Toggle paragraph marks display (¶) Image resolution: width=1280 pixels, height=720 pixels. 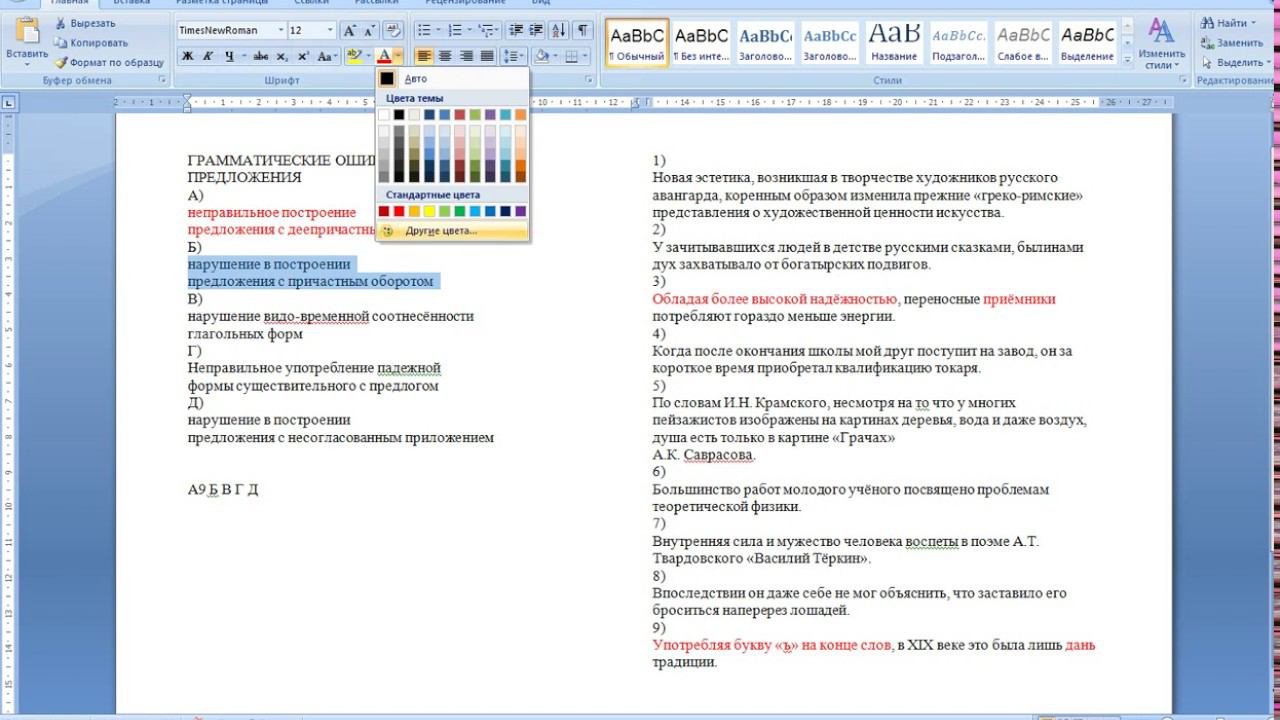click(x=582, y=30)
